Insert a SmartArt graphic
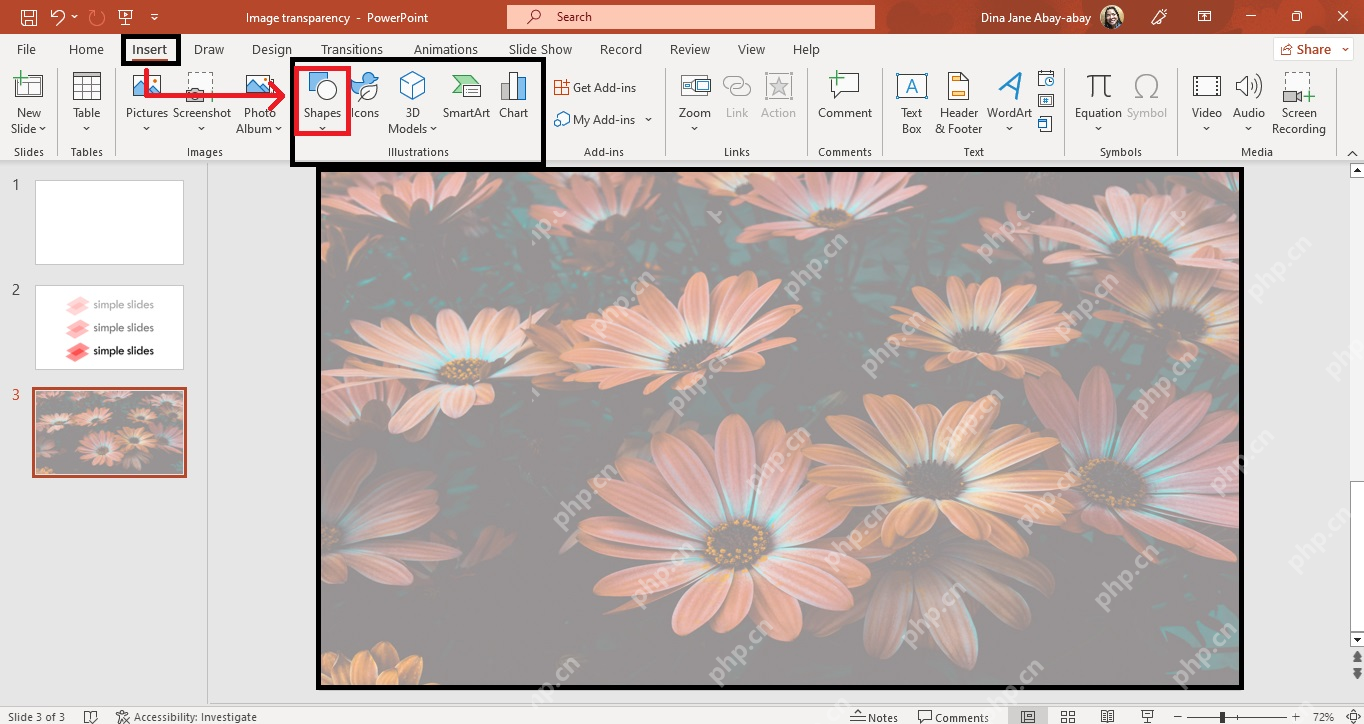 click(466, 97)
